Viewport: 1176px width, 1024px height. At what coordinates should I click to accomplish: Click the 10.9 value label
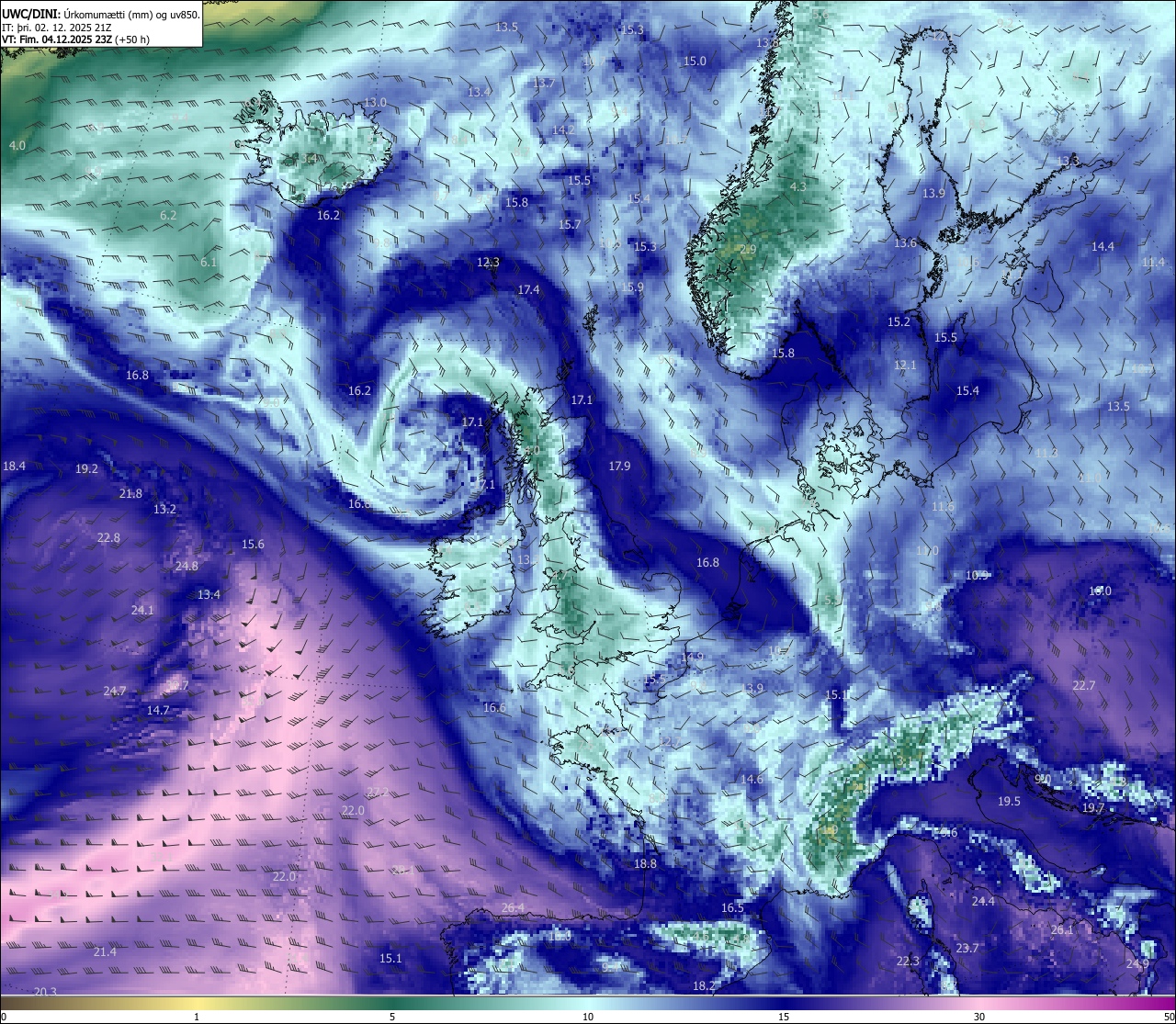coord(977,576)
